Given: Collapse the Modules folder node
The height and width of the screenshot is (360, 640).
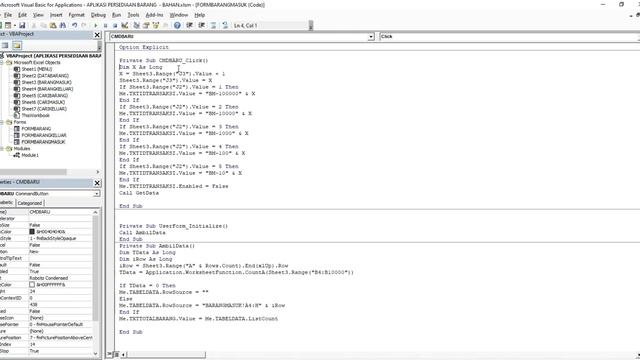Looking at the screenshot, I should (2, 149).
